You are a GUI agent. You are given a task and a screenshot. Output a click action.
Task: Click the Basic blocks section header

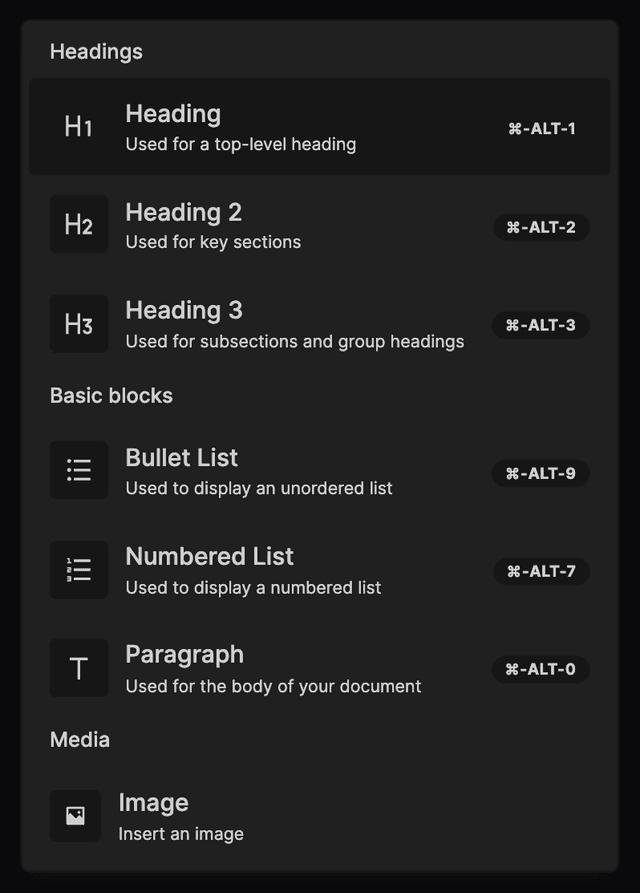tap(111, 395)
